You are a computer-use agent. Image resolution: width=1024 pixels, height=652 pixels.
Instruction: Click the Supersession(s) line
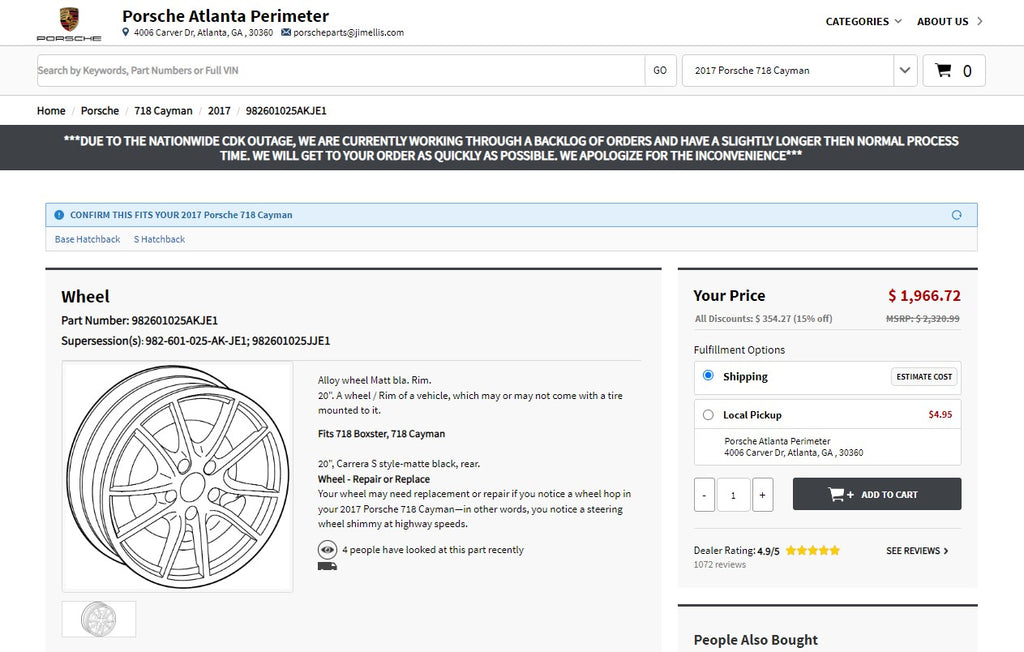(195, 340)
